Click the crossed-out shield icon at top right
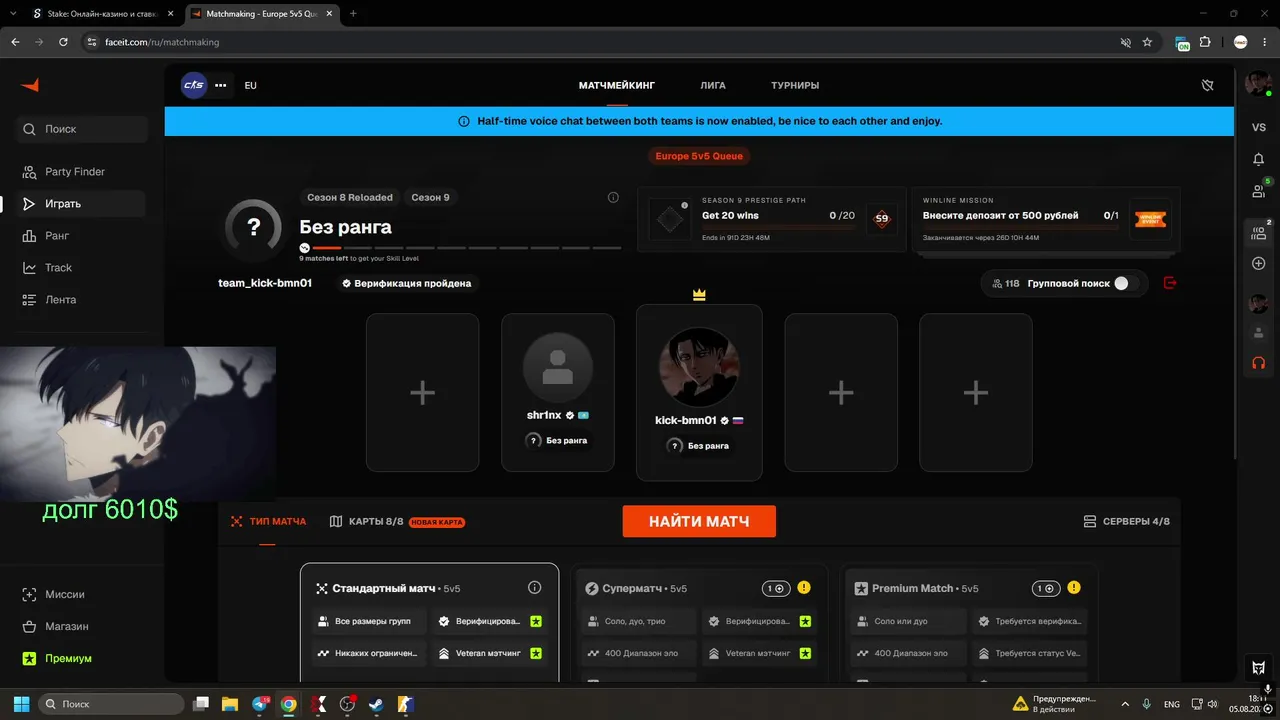The width and height of the screenshot is (1280, 720). tap(1207, 86)
